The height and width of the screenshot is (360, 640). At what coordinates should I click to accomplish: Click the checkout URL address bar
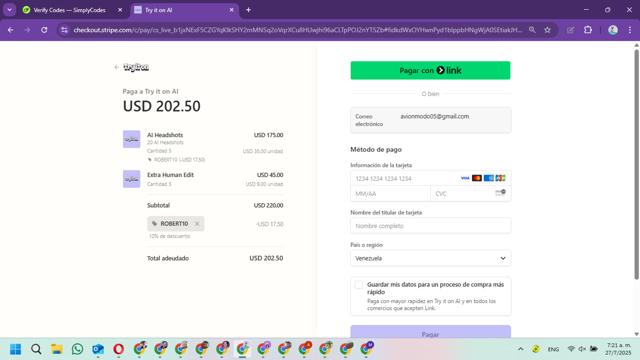297,30
